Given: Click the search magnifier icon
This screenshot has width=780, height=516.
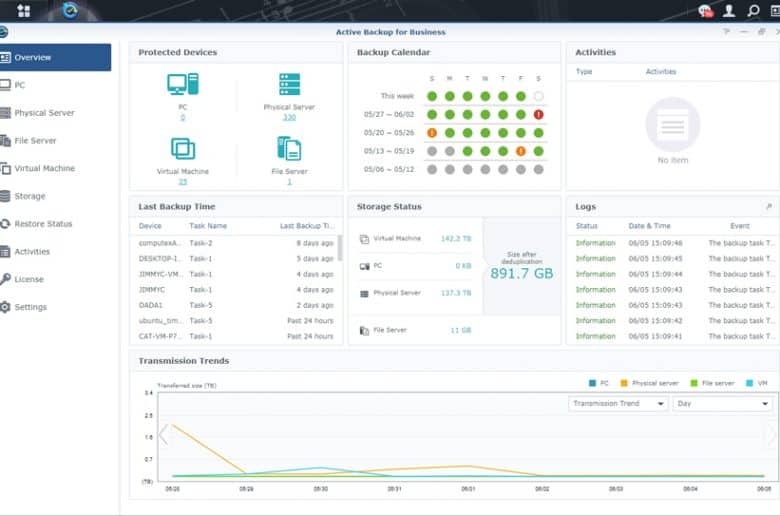Looking at the screenshot, I should (x=753, y=10).
